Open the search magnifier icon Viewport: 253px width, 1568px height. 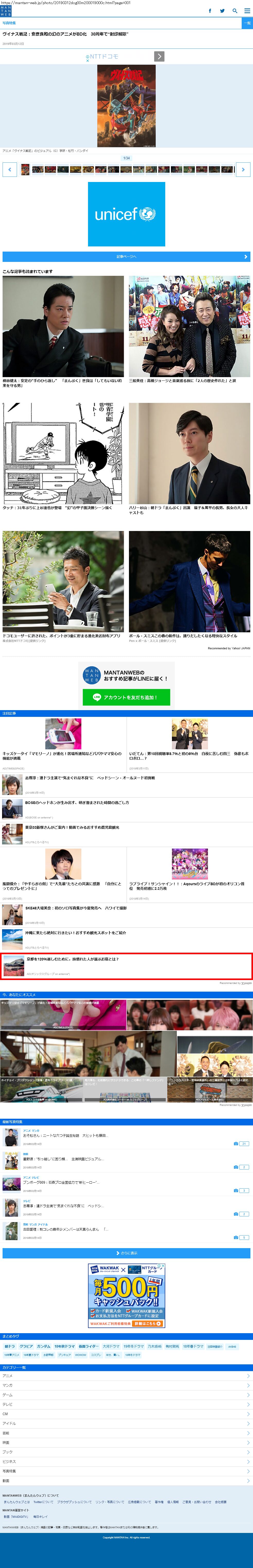click(235, 11)
